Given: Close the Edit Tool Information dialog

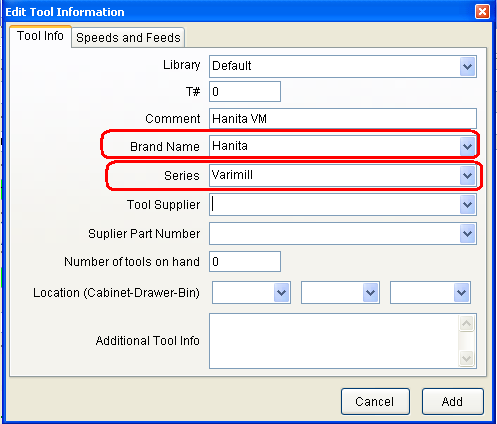Looking at the screenshot, I should click(482, 12).
